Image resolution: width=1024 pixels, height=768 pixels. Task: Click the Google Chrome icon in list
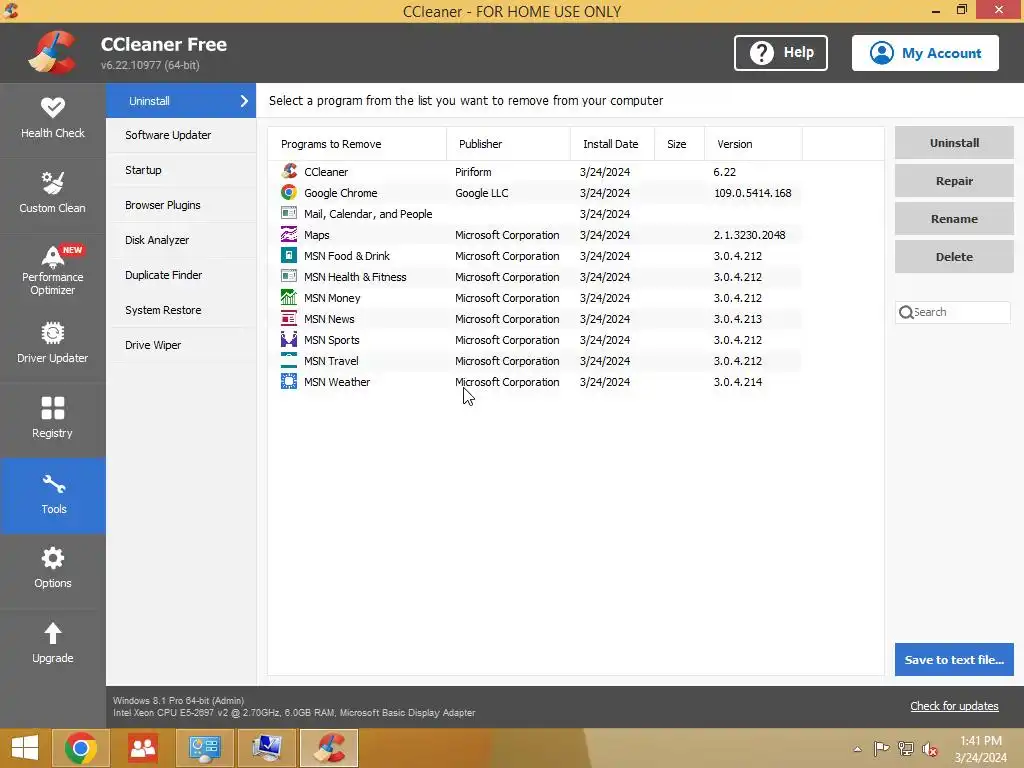pyautogui.click(x=289, y=193)
